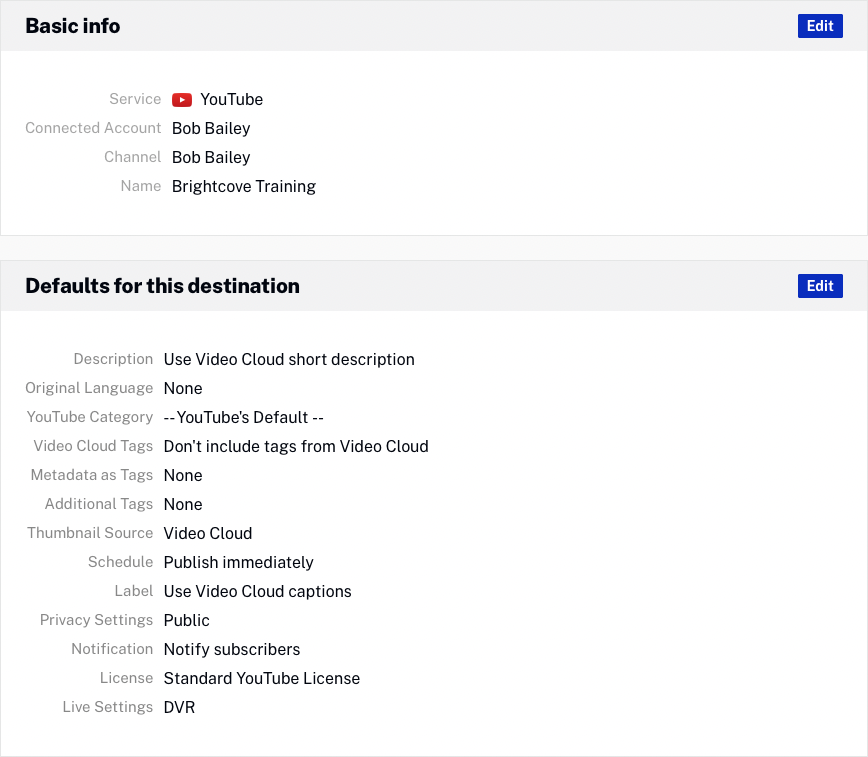
Task: Edit the Basic info section
Action: click(820, 26)
